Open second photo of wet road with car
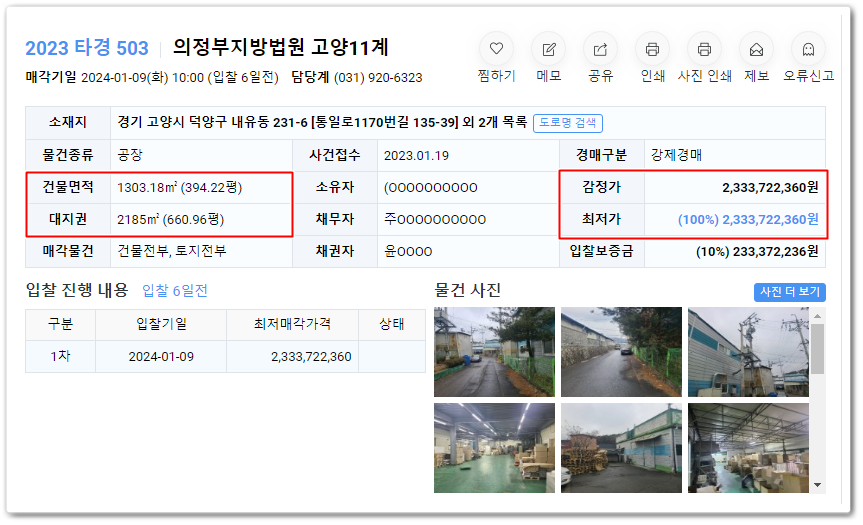This screenshot has width=863, height=525. 621,352
